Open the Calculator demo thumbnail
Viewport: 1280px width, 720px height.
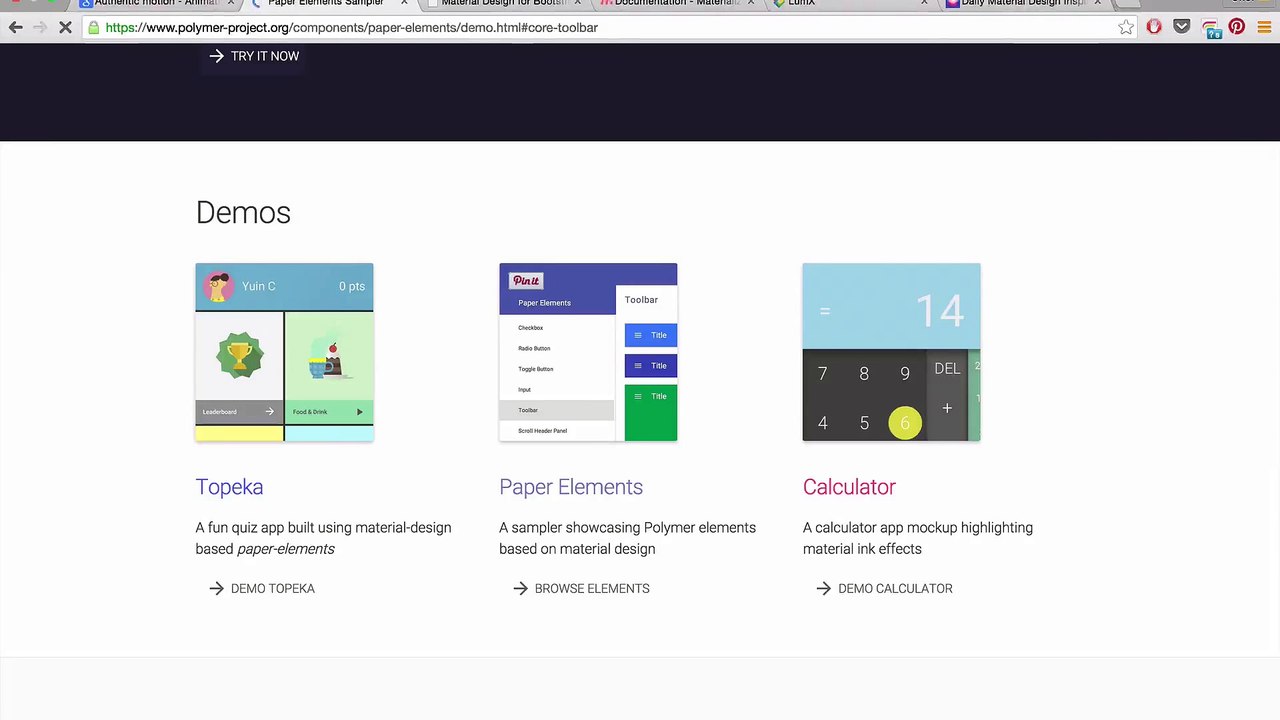click(891, 352)
